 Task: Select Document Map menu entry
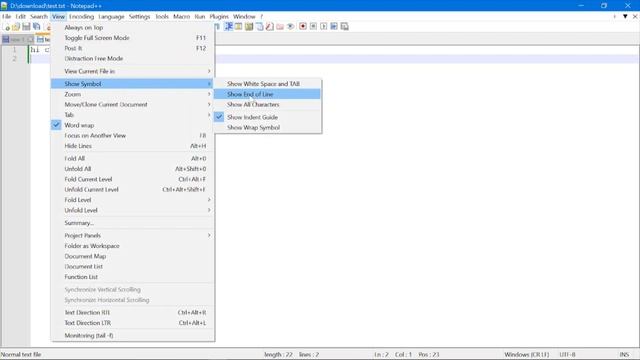point(133,256)
